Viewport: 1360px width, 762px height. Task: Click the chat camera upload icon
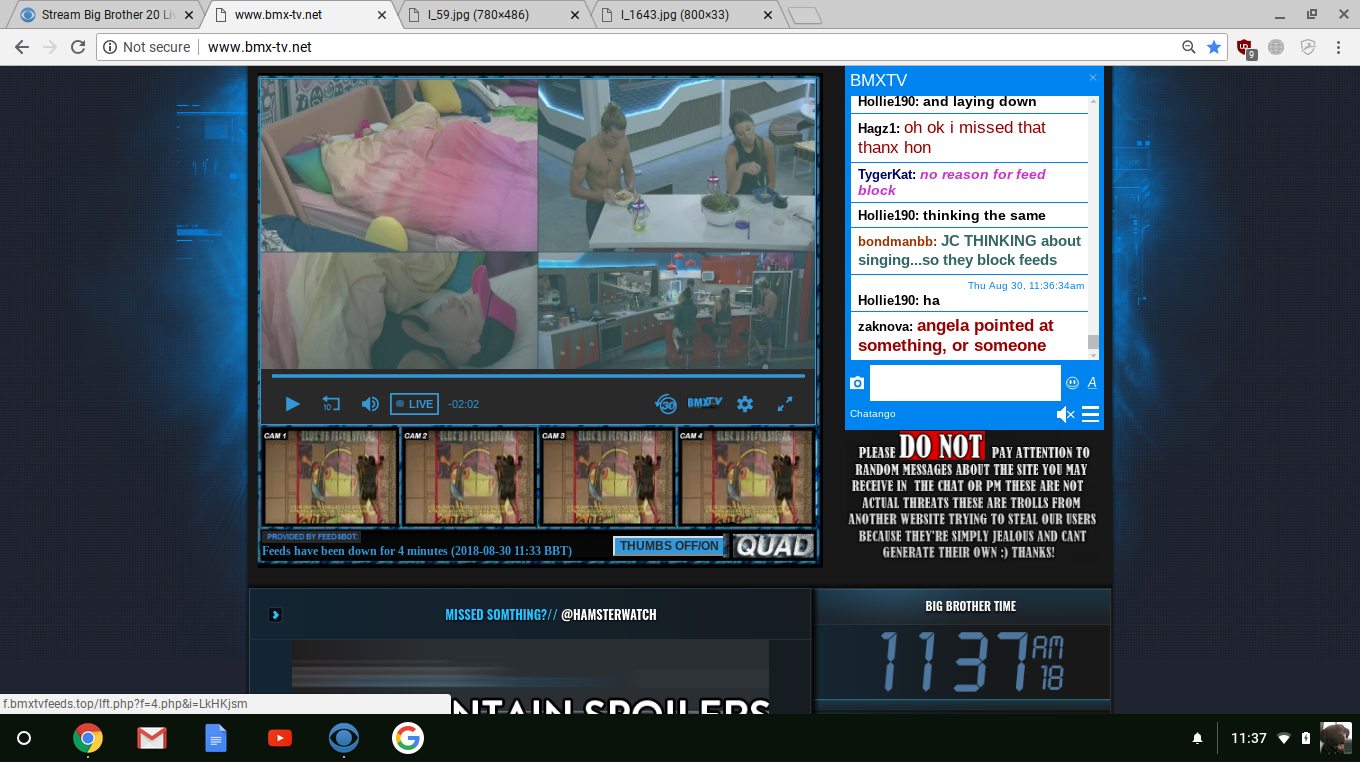(857, 383)
